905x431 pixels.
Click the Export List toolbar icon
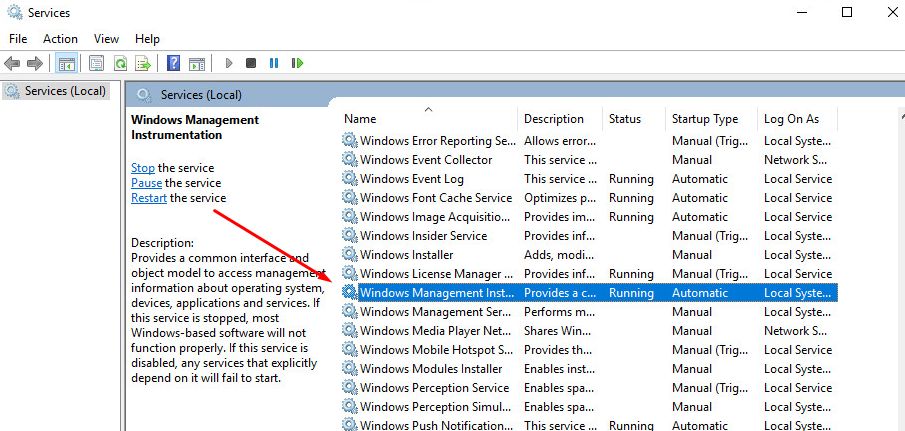(143, 63)
